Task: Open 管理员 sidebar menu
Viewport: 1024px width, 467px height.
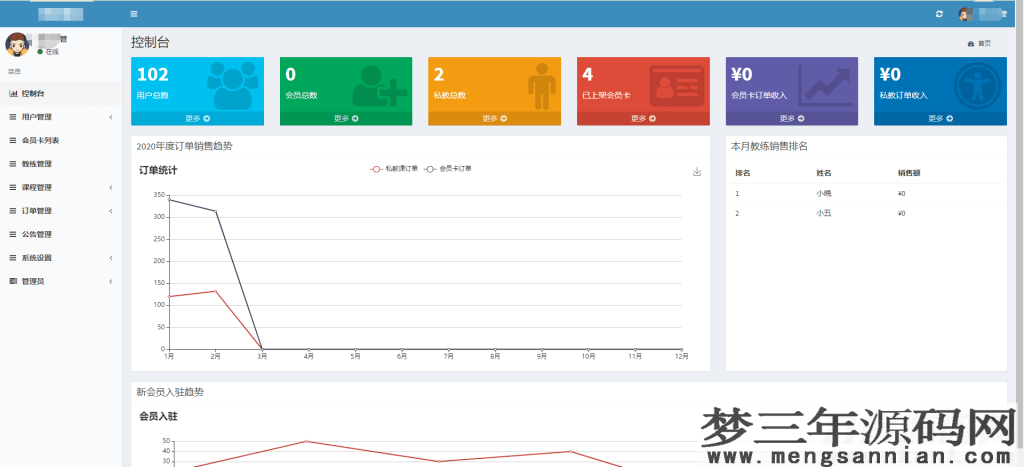Action: [61, 282]
